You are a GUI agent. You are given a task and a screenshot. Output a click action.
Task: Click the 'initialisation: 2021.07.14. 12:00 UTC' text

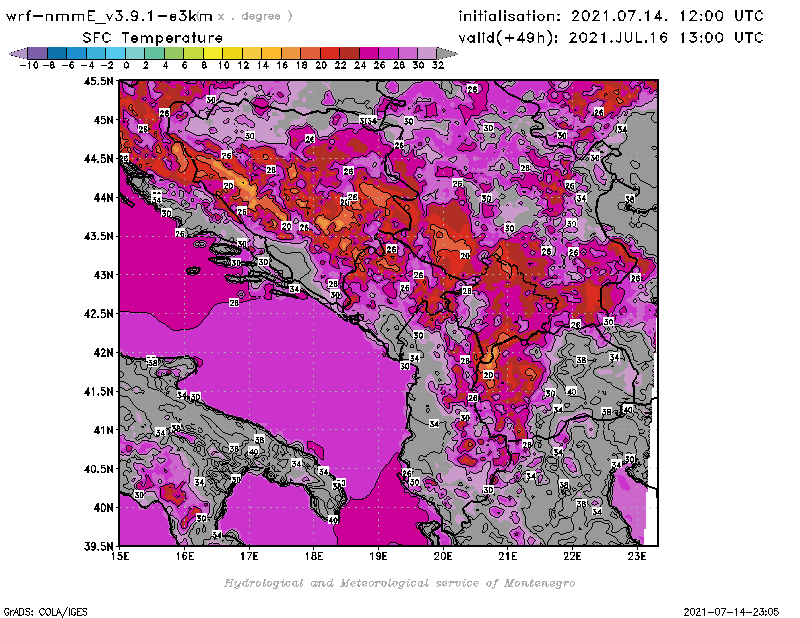[611, 16]
